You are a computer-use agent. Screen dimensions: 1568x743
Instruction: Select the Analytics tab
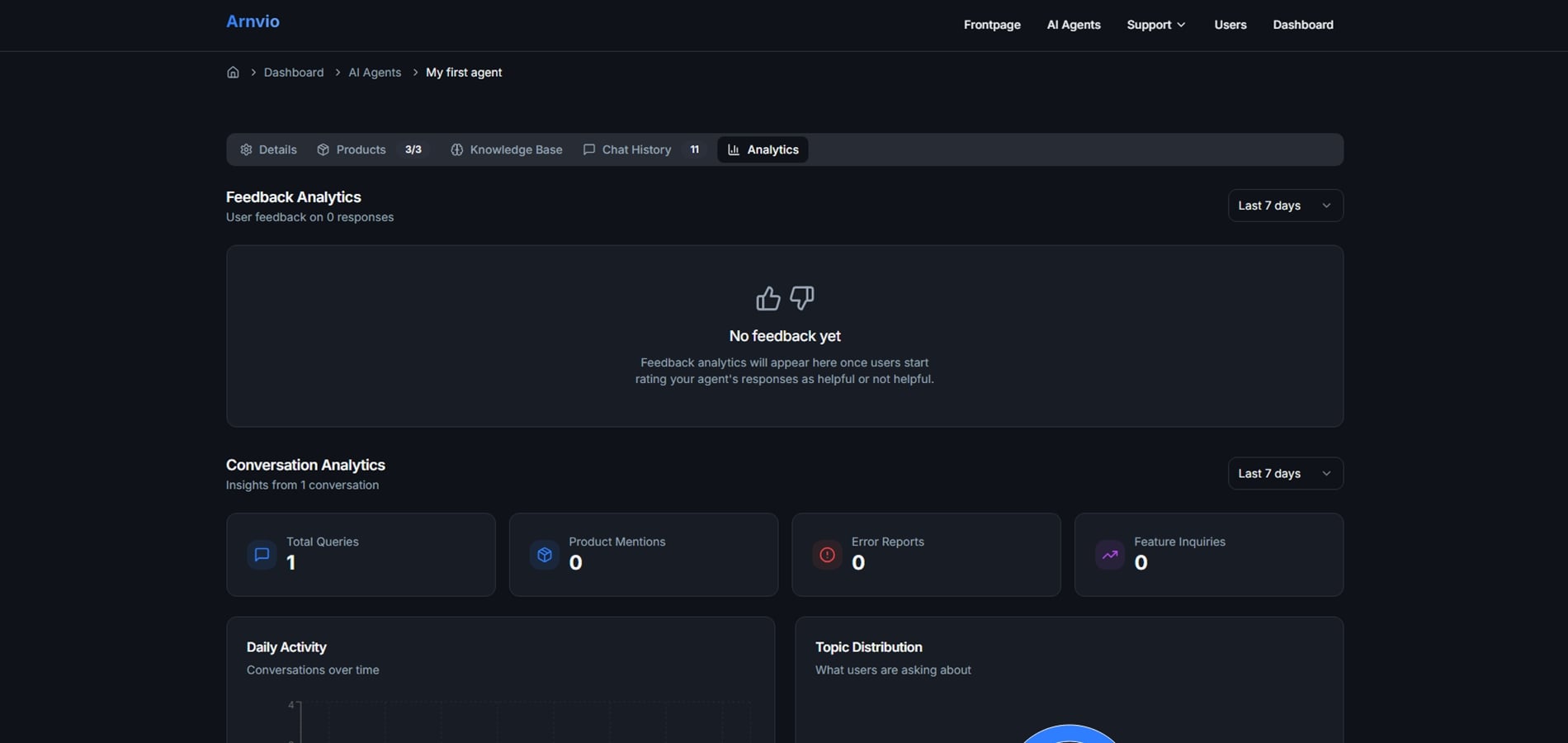pos(763,149)
